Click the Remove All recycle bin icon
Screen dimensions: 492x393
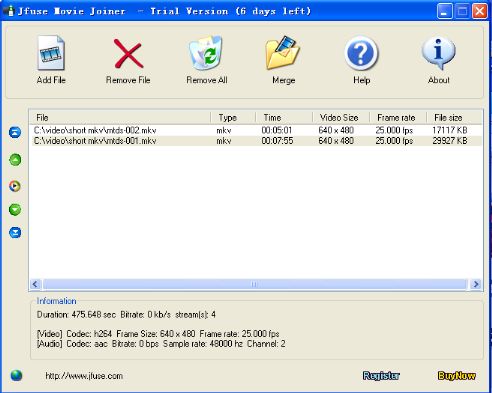[x=206, y=53]
